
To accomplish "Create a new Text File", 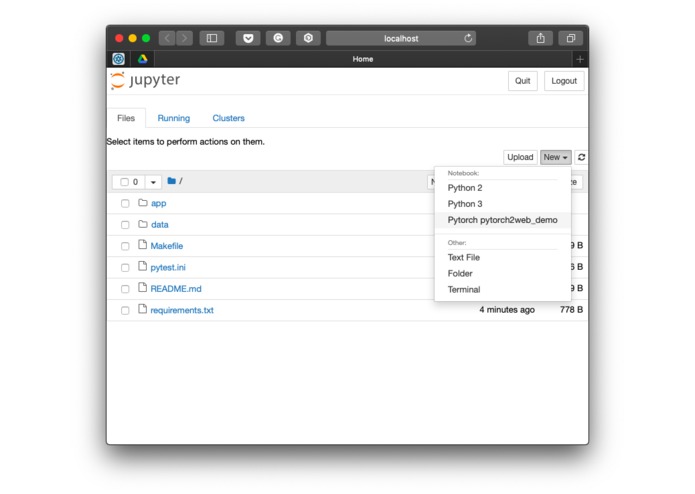I will (503, 257).
